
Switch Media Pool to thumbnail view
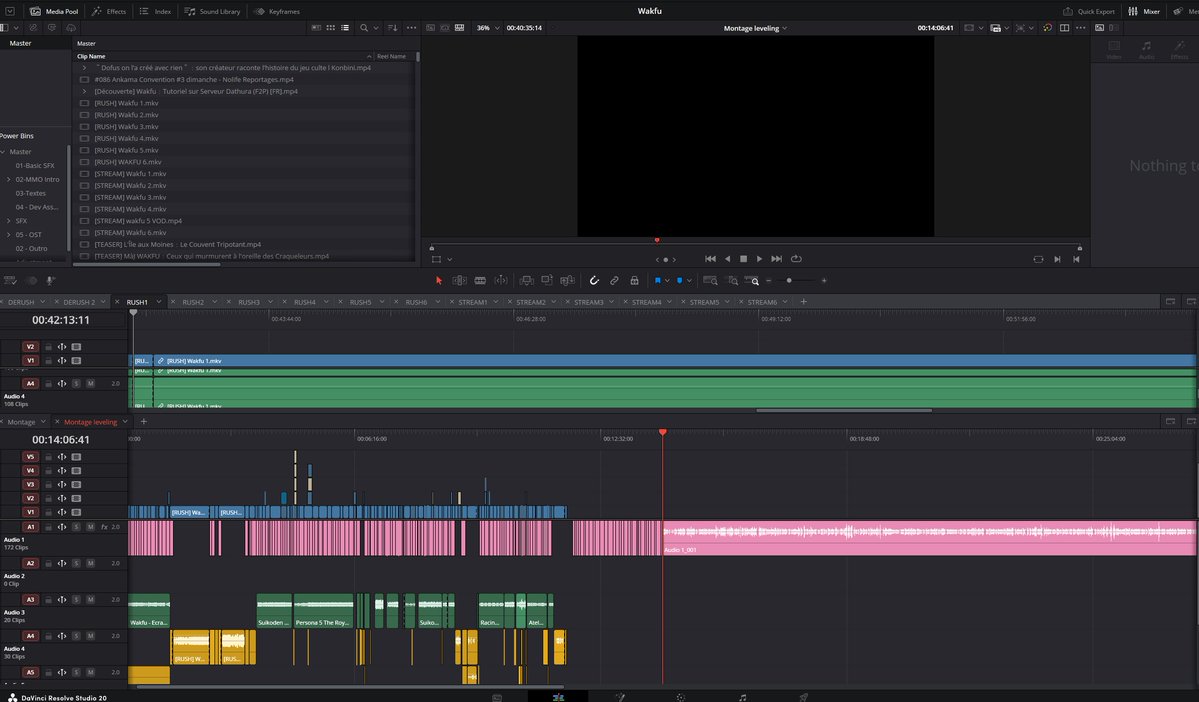(330, 28)
